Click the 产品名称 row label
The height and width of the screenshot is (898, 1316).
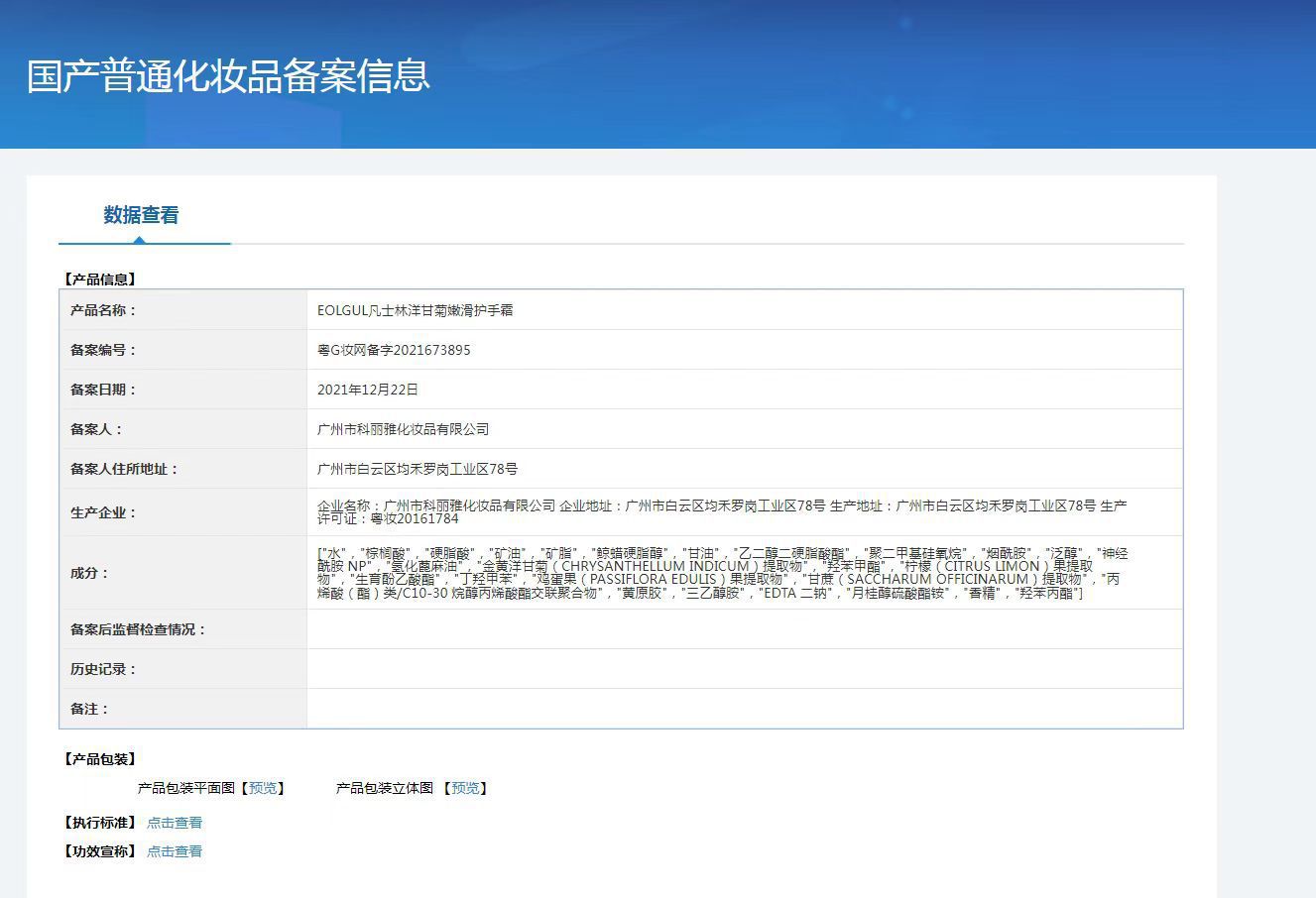point(103,310)
